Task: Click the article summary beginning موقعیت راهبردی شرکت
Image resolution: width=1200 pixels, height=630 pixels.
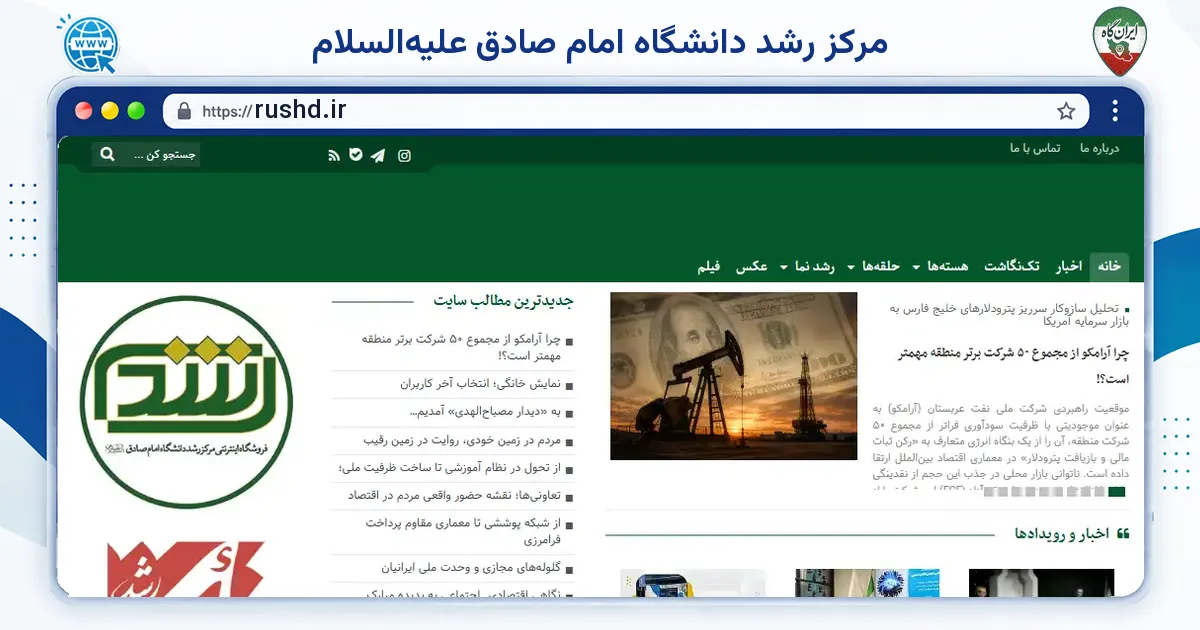Action: click(x=1001, y=447)
